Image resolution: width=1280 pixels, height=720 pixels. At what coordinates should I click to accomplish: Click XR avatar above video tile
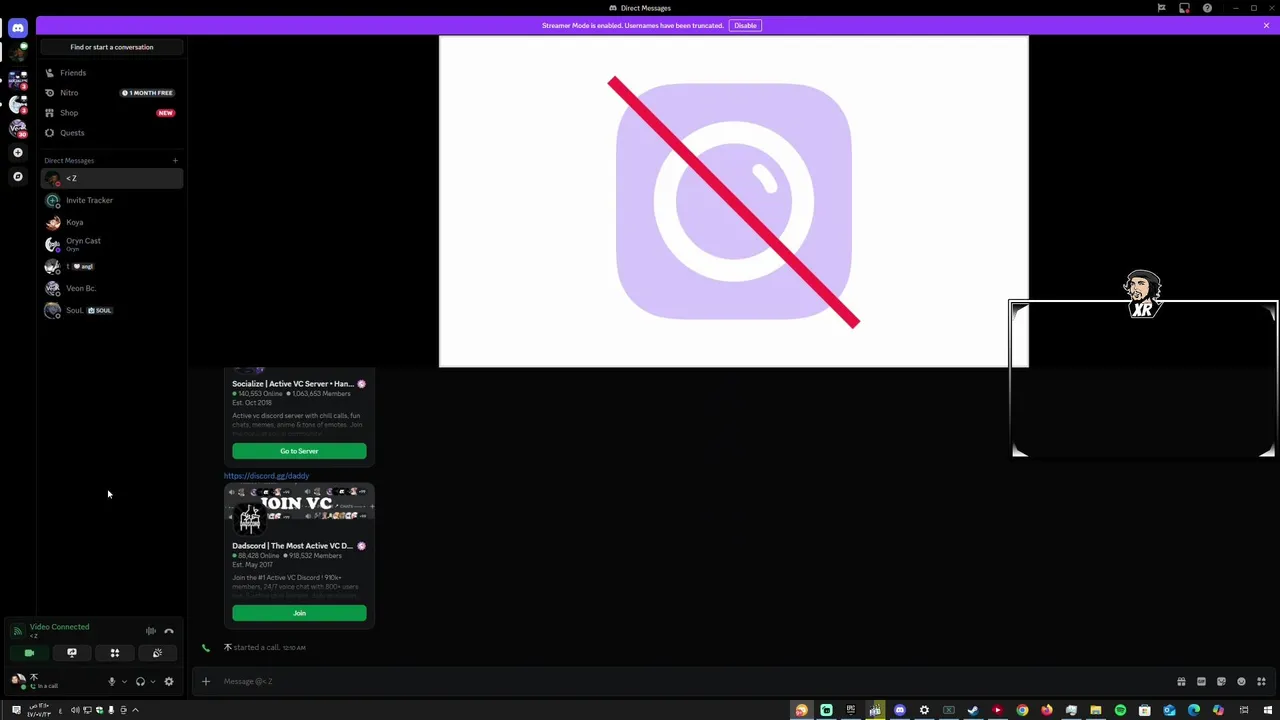1143,294
